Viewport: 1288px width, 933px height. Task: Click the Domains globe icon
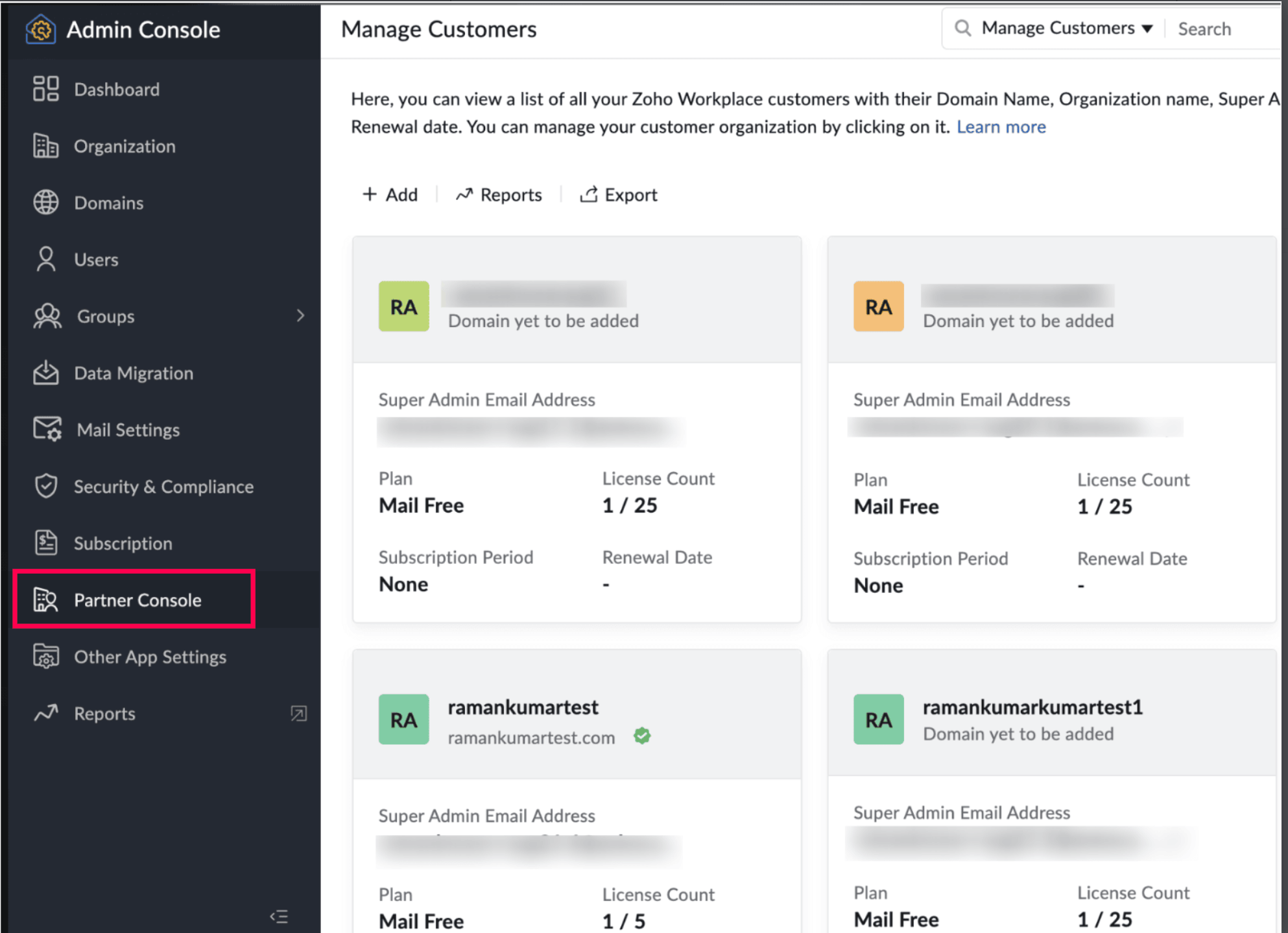46,202
